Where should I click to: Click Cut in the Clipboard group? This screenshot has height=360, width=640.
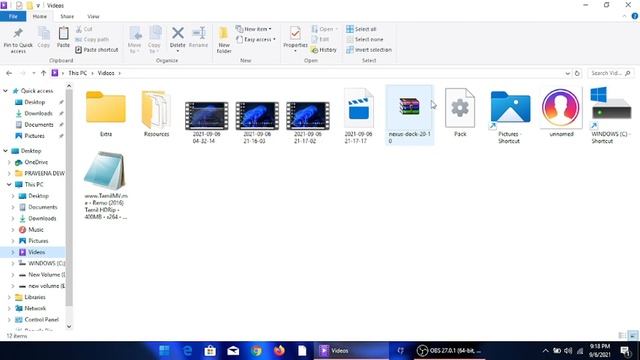pyautogui.click(x=84, y=29)
